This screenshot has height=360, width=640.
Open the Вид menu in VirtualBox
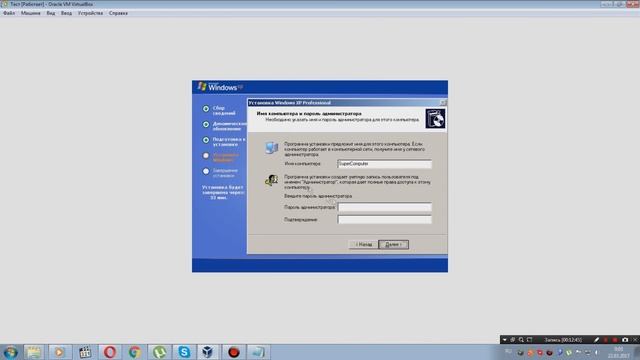51,13
